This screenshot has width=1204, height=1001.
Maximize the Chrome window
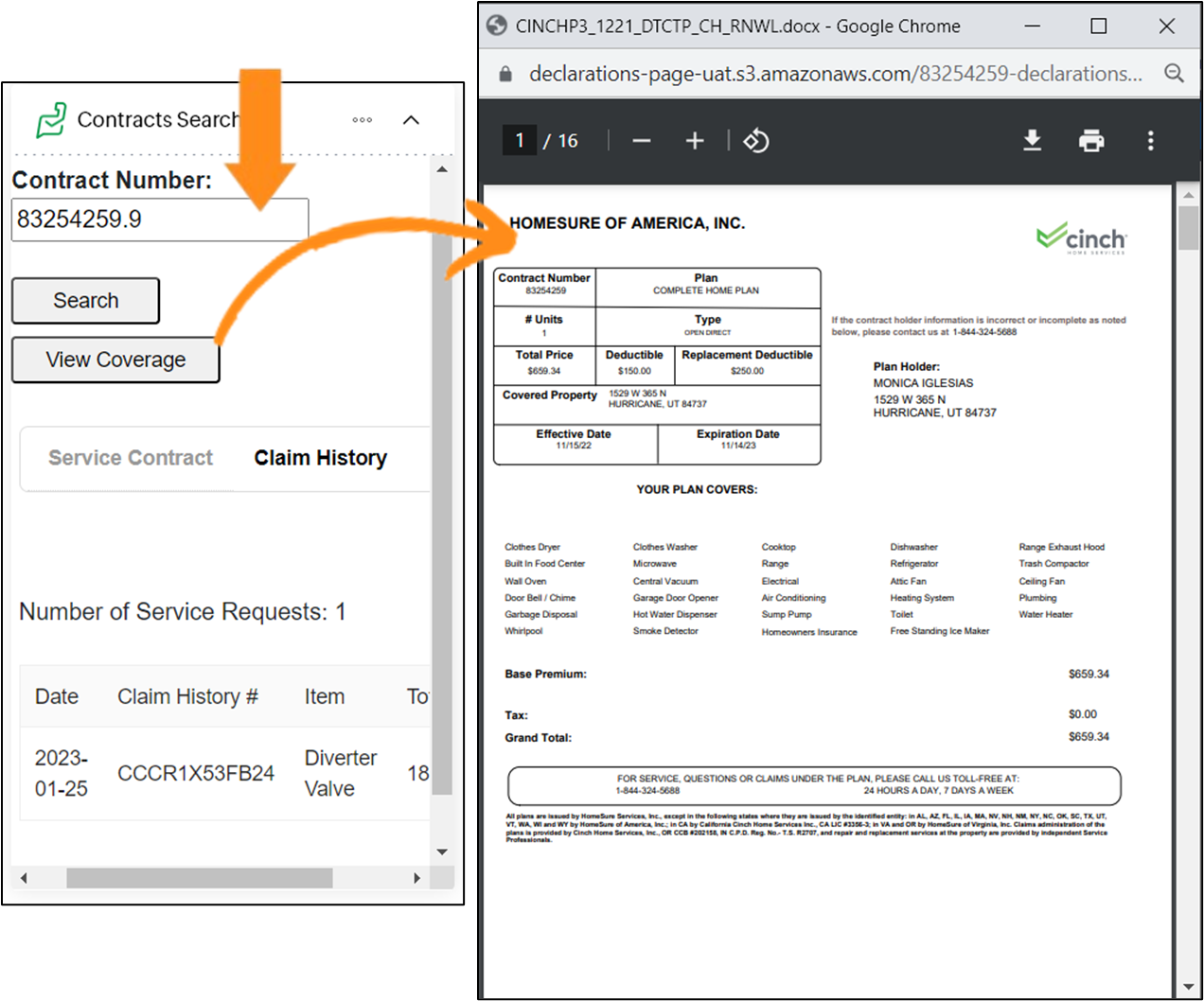1099,26
